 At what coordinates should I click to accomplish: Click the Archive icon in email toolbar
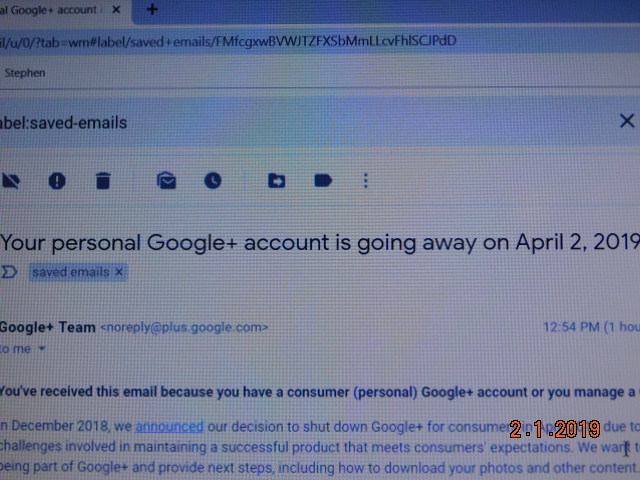(11, 180)
